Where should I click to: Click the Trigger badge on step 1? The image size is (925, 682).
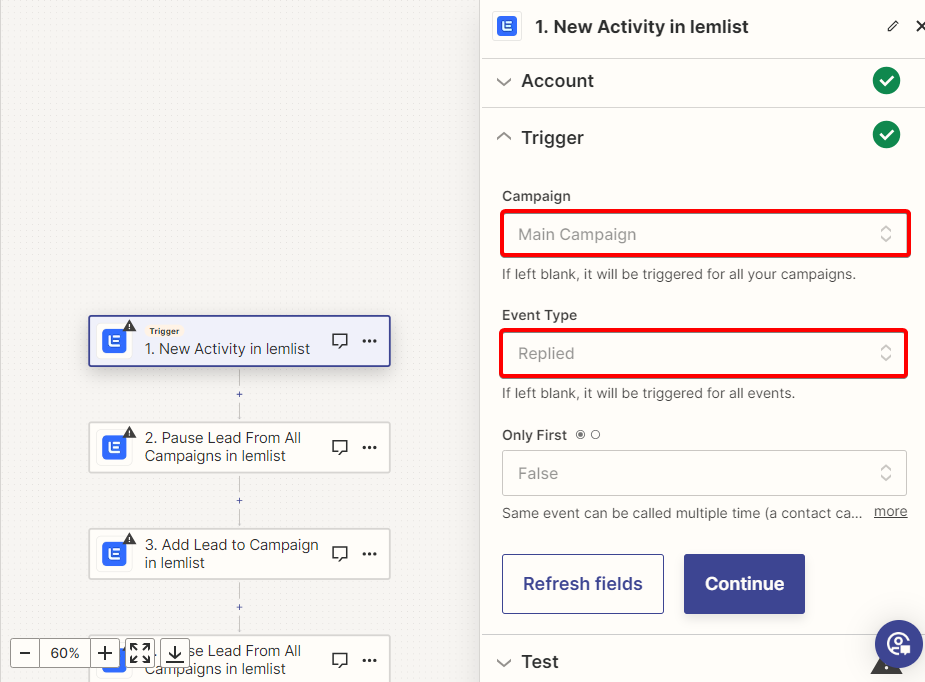[x=164, y=331]
